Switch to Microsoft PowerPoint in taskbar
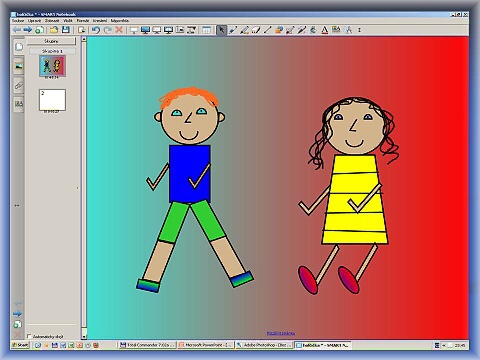Image resolution: width=480 pixels, height=360 pixels. click(x=206, y=345)
